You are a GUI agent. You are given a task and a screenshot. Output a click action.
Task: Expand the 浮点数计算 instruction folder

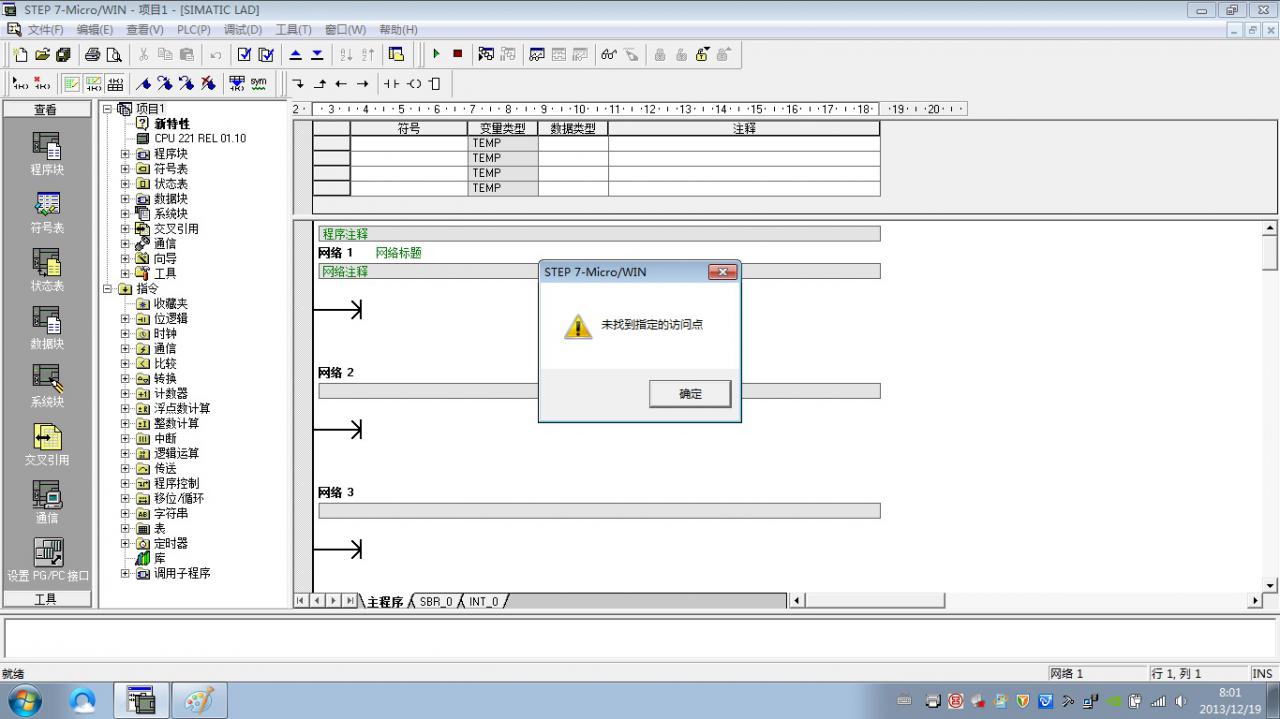[125, 409]
